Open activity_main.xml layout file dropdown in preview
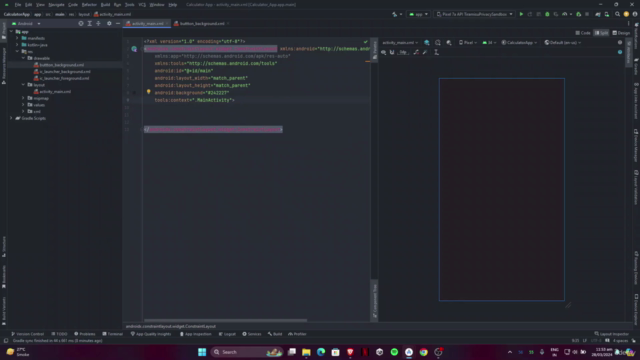The width and height of the screenshot is (640, 360). 400,42
